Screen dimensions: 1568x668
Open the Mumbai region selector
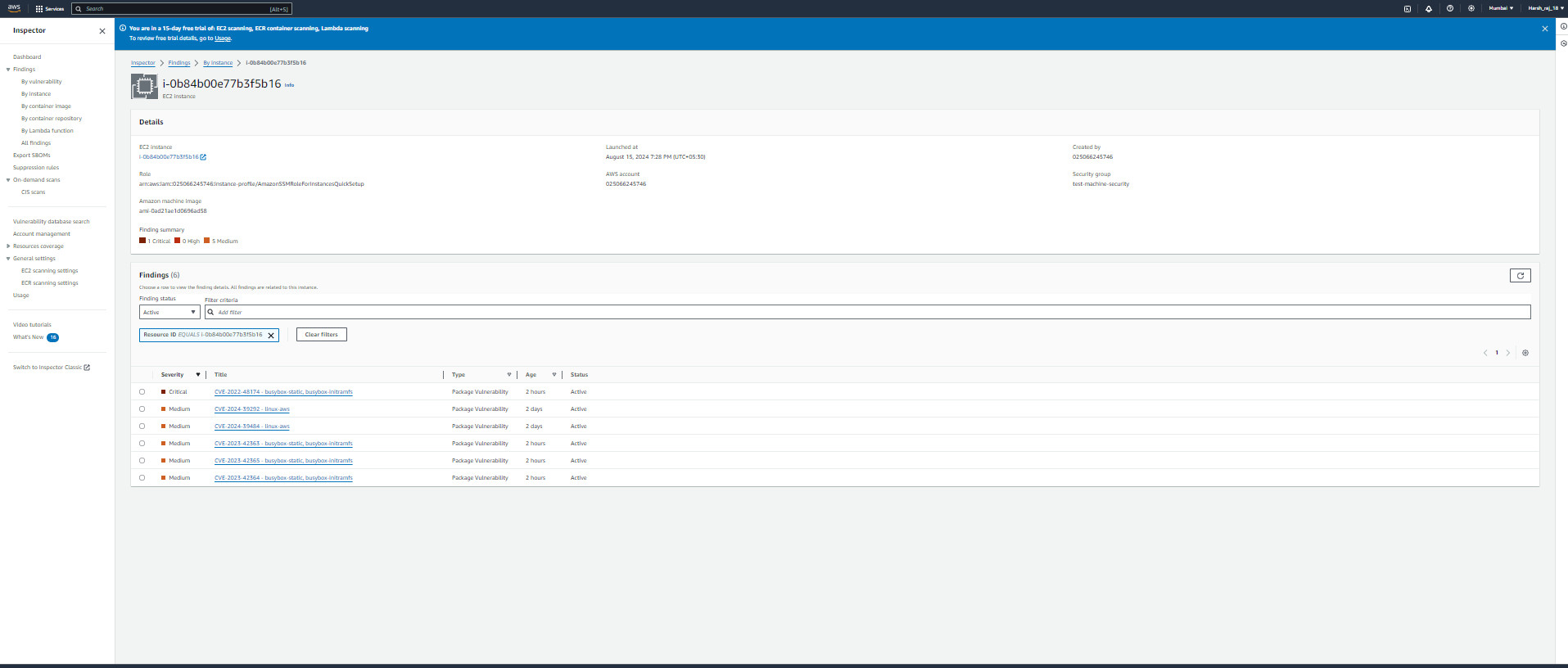(x=1500, y=8)
